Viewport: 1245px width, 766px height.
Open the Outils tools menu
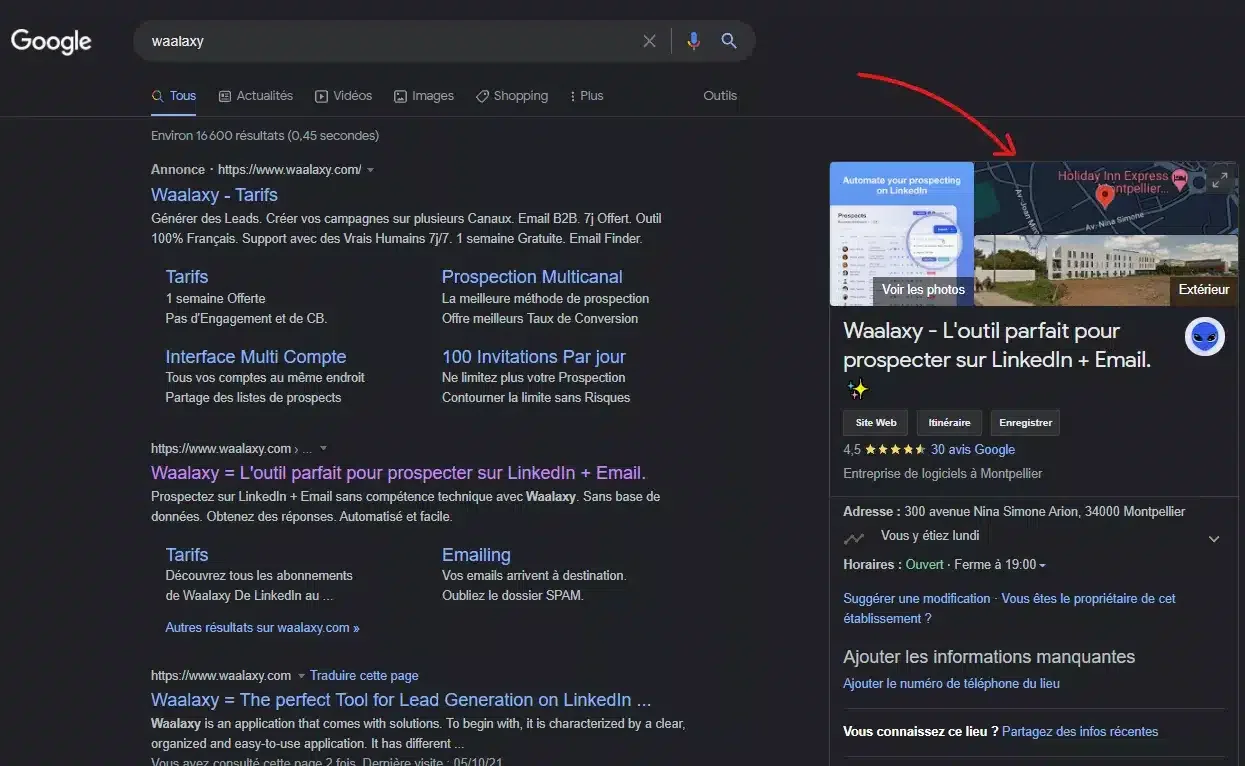click(720, 96)
